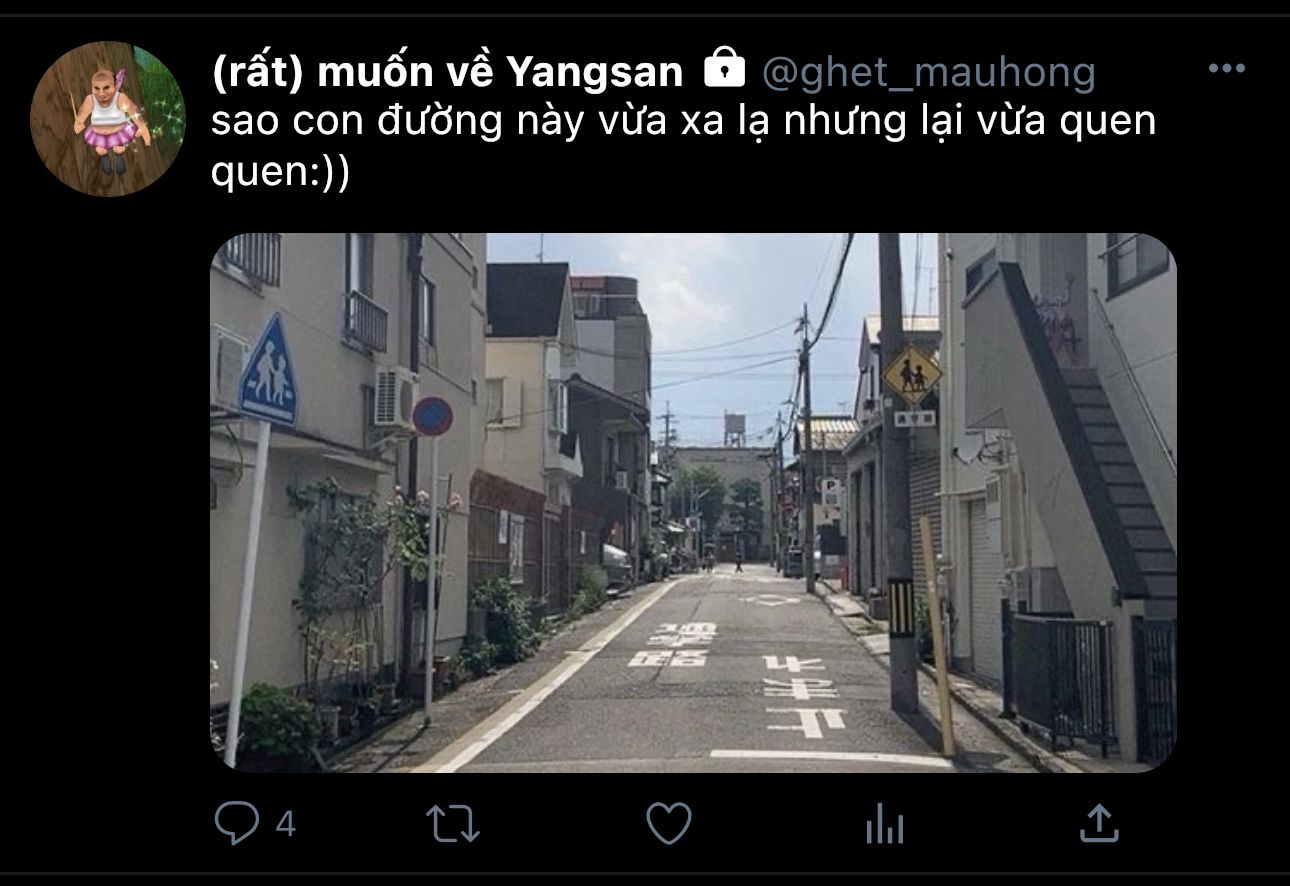1290x886 pixels.
Task: Click the blue pedestrian crossing sign in photo
Action: [268, 370]
